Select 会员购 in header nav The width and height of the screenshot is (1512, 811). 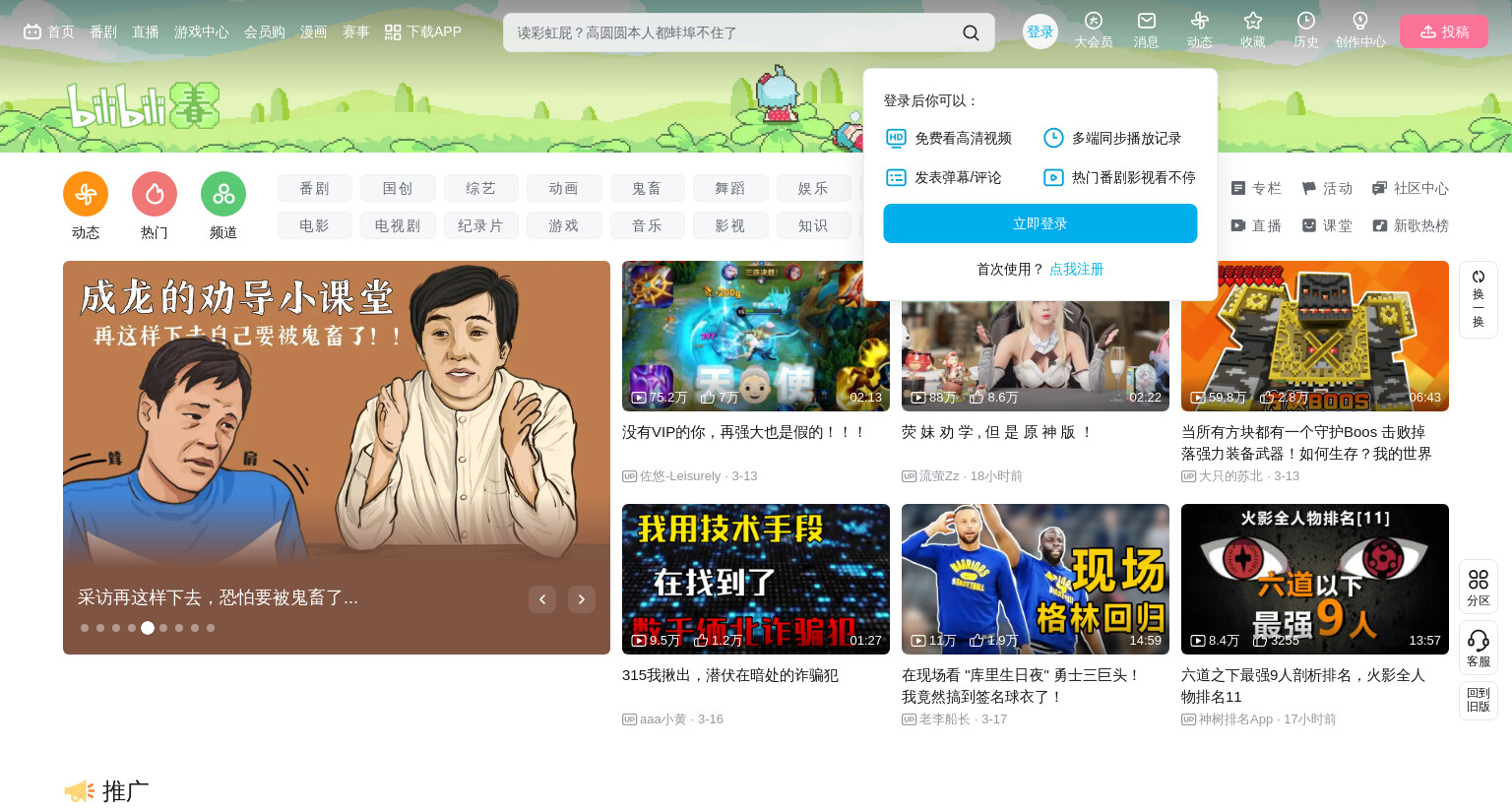[x=265, y=32]
